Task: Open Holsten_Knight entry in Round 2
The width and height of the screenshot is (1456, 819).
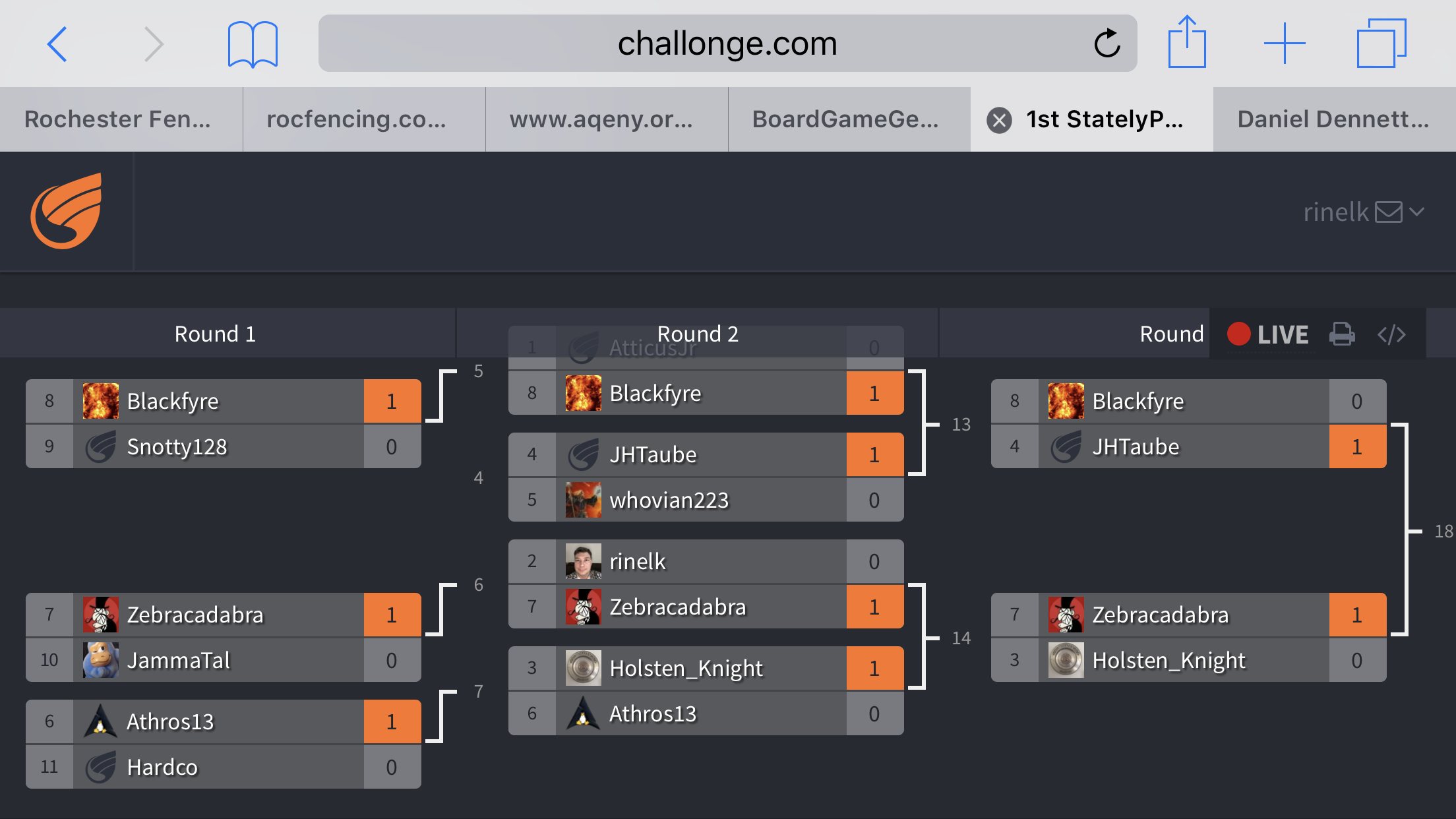Action: click(x=706, y=668)
